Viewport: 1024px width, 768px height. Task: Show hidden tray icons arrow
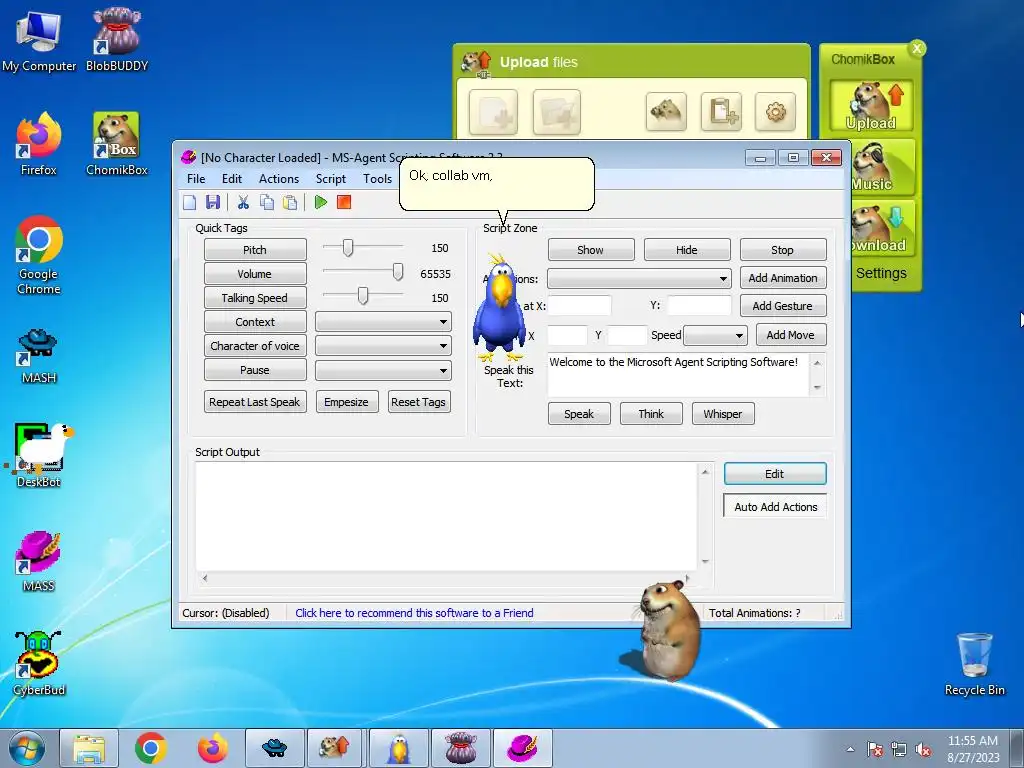850,750
